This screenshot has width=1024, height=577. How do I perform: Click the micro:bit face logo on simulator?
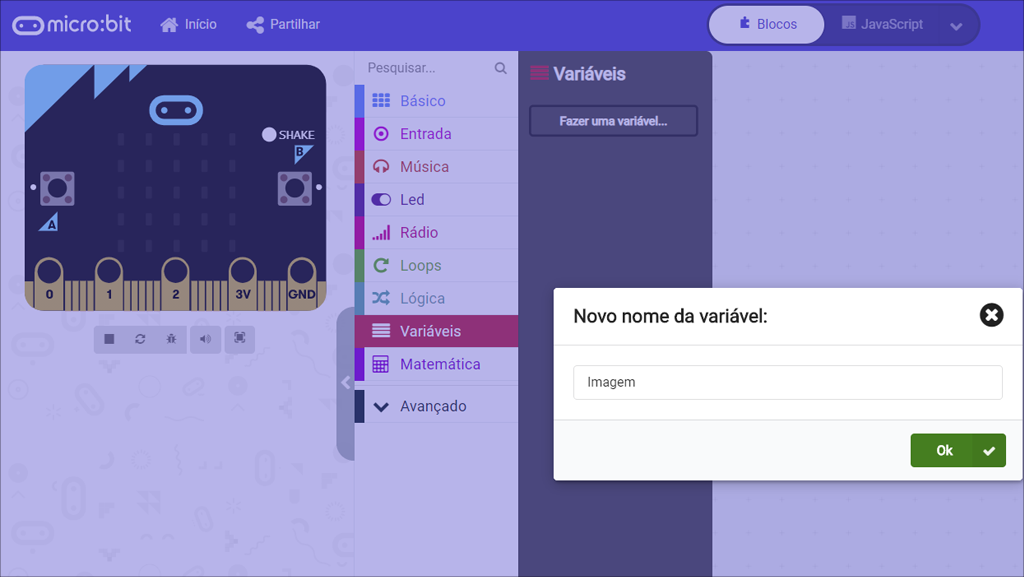click(x=176, y=110)
